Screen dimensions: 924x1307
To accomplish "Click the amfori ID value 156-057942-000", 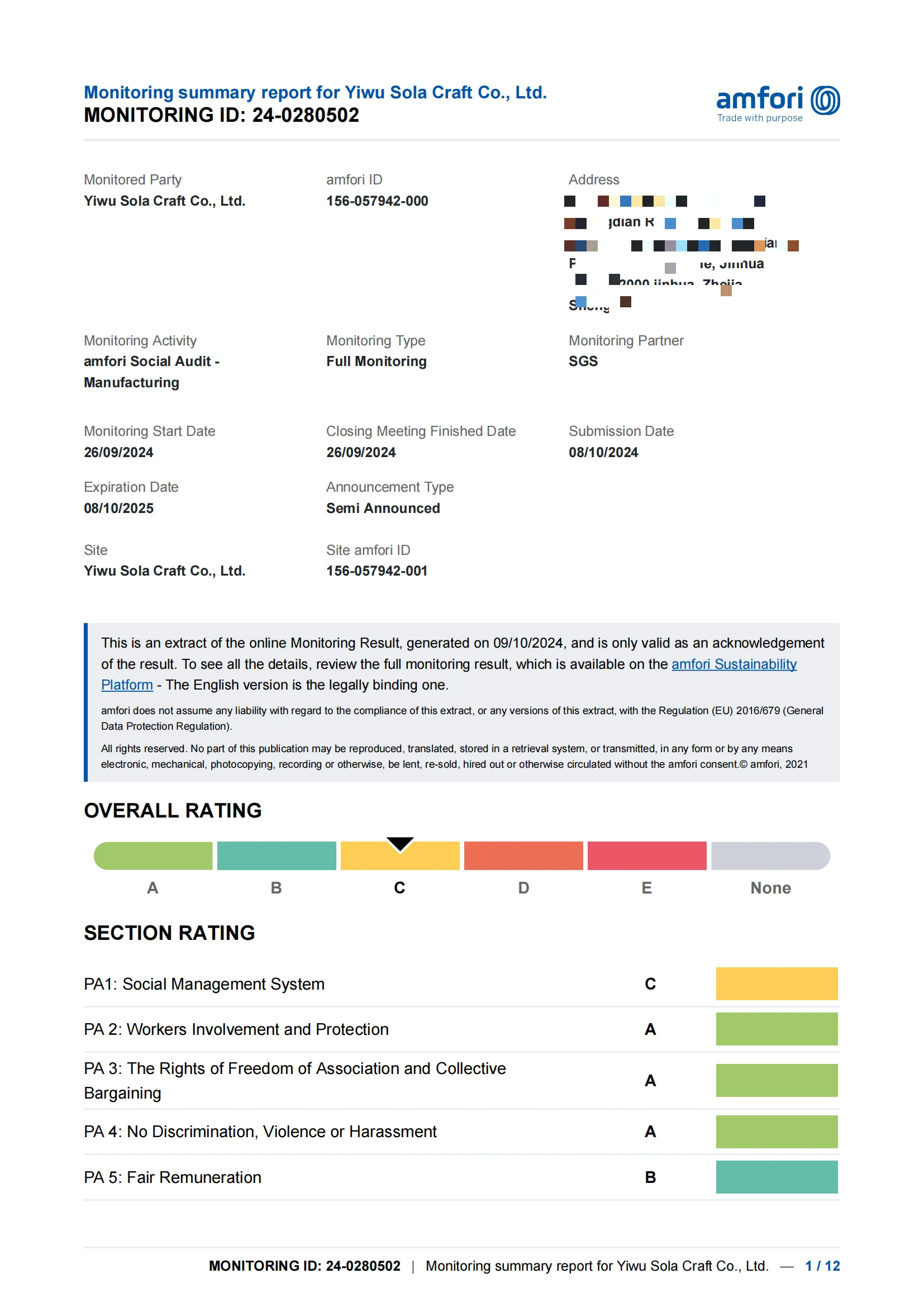I will (377, 201).
